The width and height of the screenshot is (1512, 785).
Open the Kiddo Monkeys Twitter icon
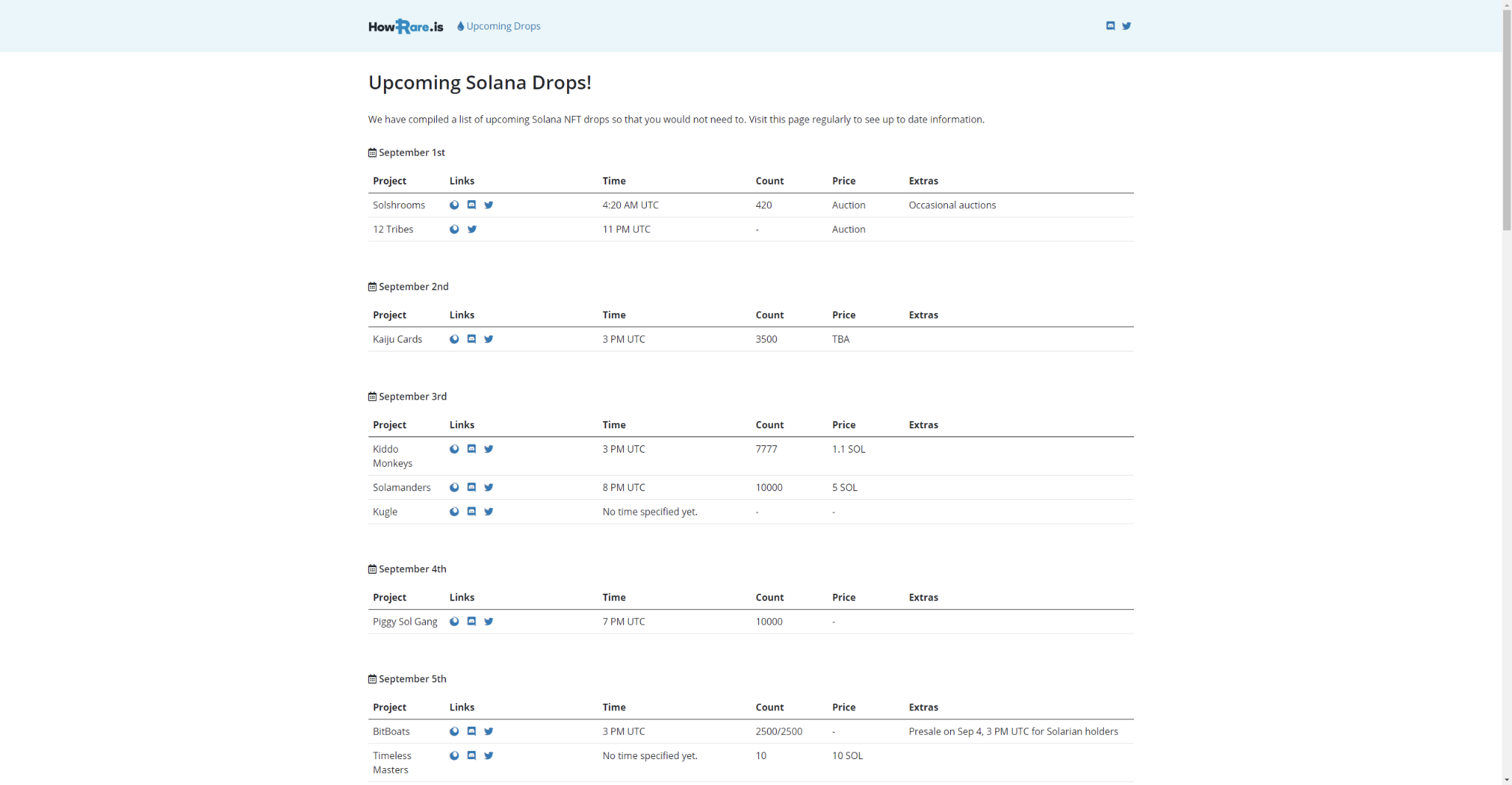pyautogui.click(x=489, y=449)
